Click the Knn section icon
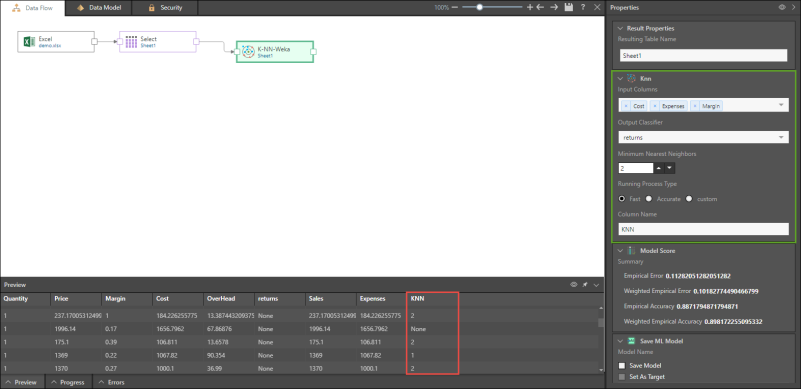This screenshot has width=801, height=389. (631, 79)
